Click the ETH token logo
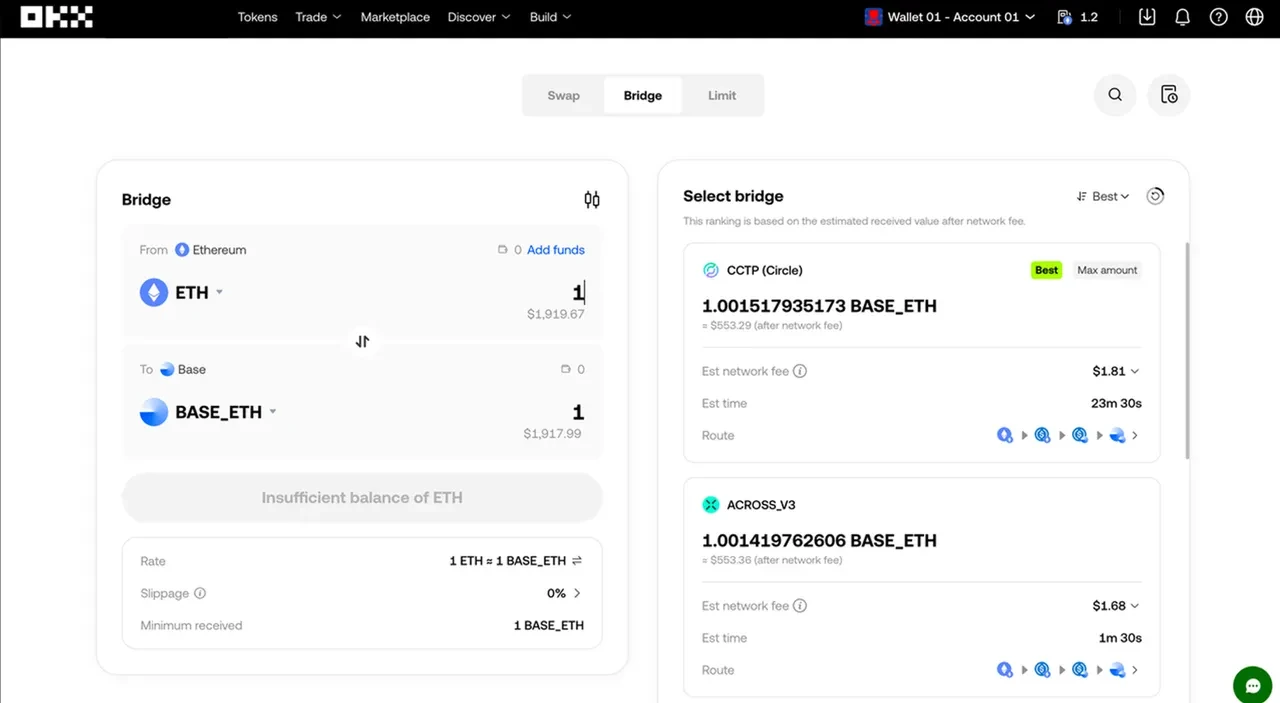 [x=154, y=292]
